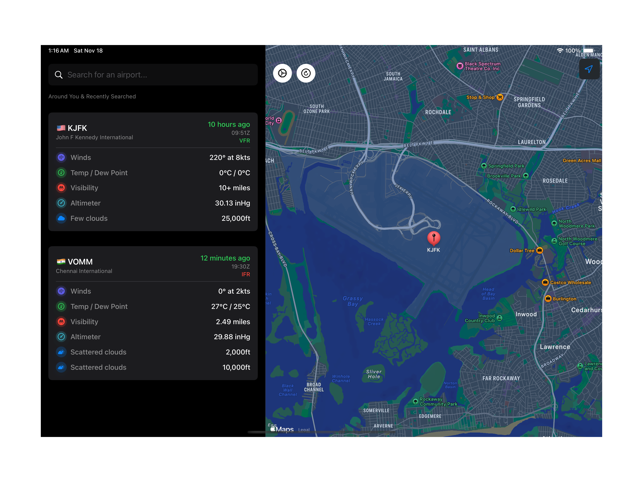Click the India flag beside VOMM
Viewport: 643px width, 482px height.
(61, 262)
